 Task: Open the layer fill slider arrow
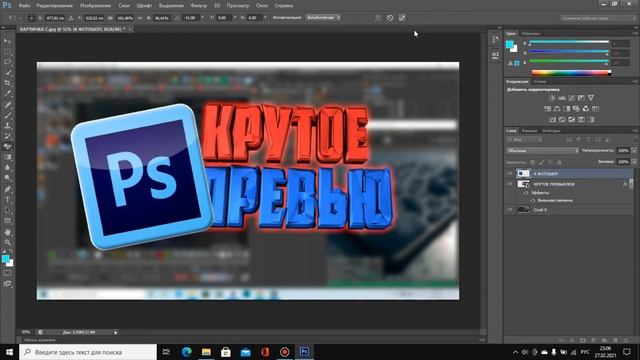coord(634,162)
